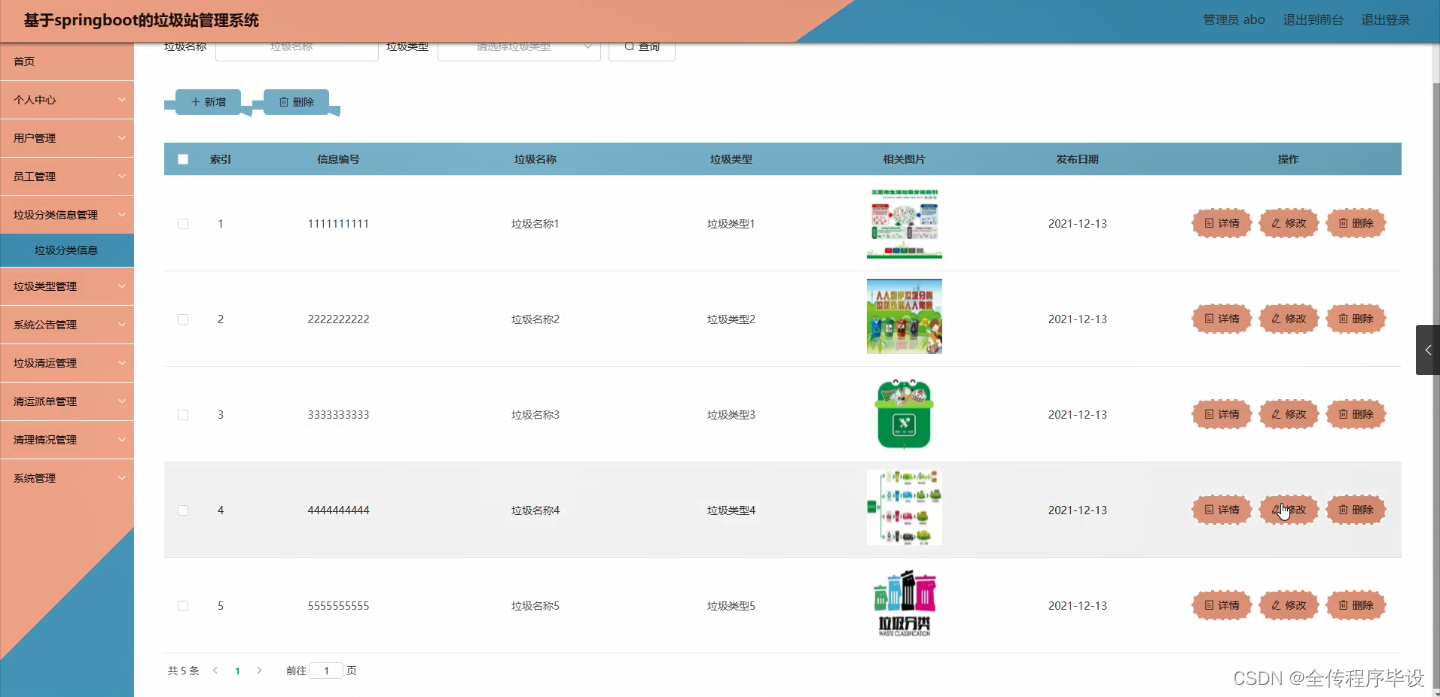
Task: Click the trash icon on the top 删除 button
Action: 283,101
